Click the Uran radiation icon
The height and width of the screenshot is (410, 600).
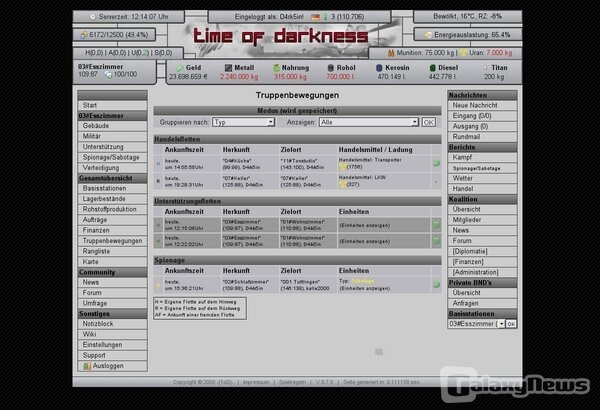[463, 53]
